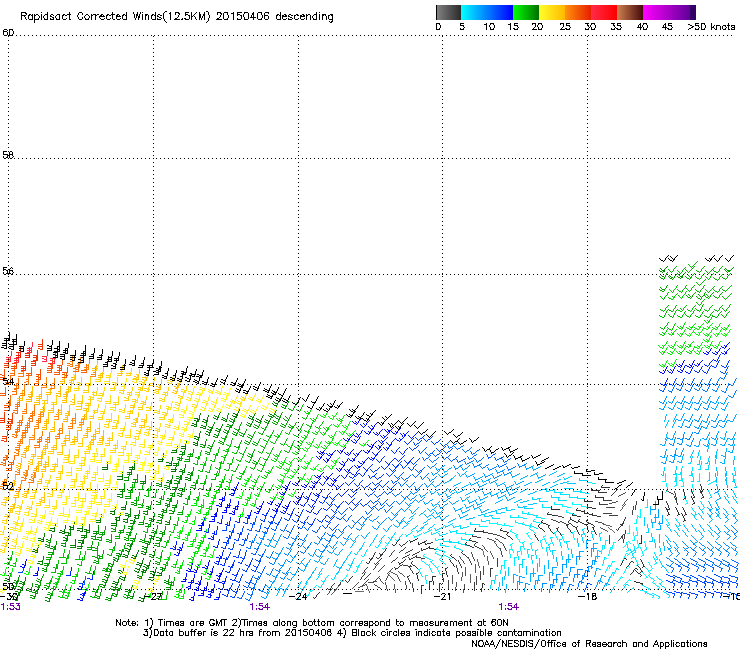This screenshot has height=650, width=740.
Task: Click the legend label '25'
Action: [565, 27]
